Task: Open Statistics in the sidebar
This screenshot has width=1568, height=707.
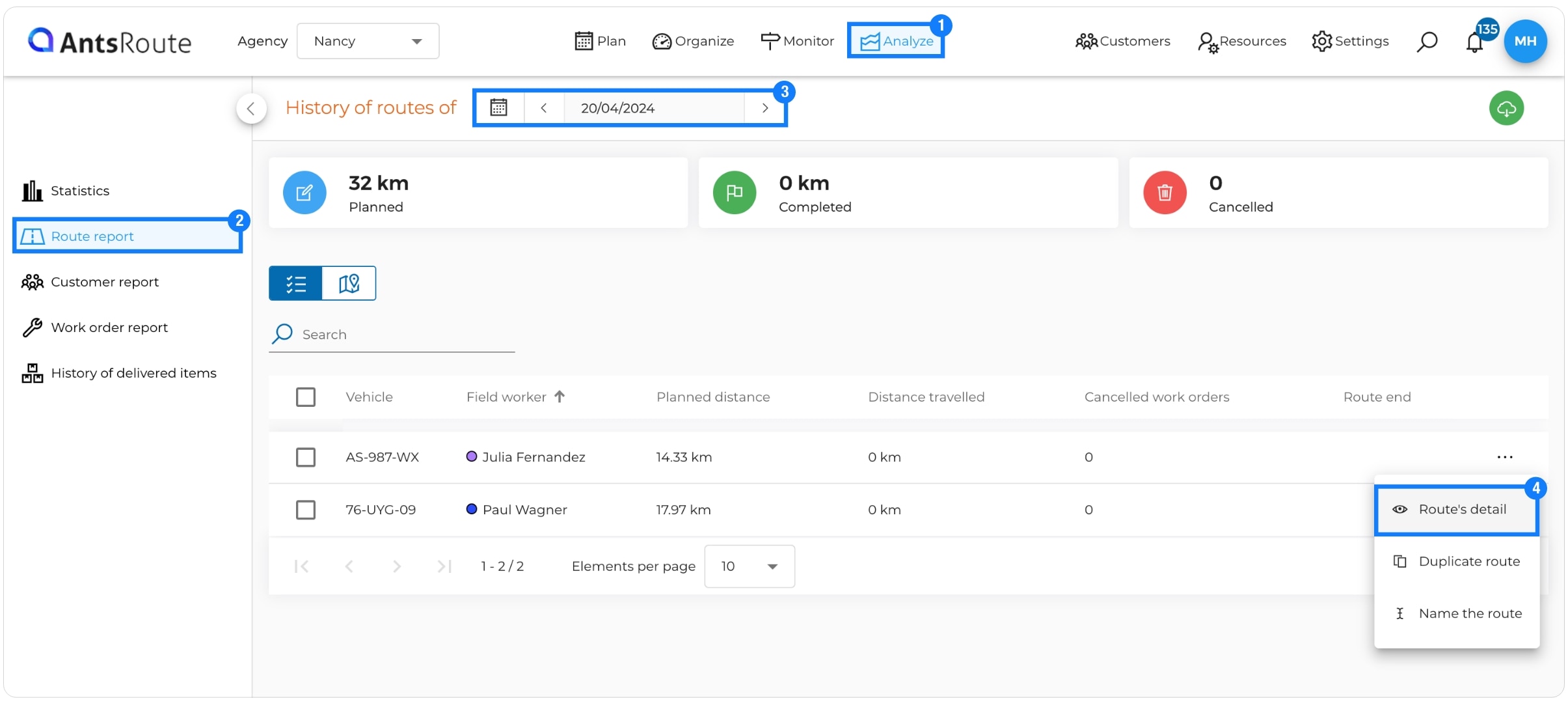Action: (65, 191)
